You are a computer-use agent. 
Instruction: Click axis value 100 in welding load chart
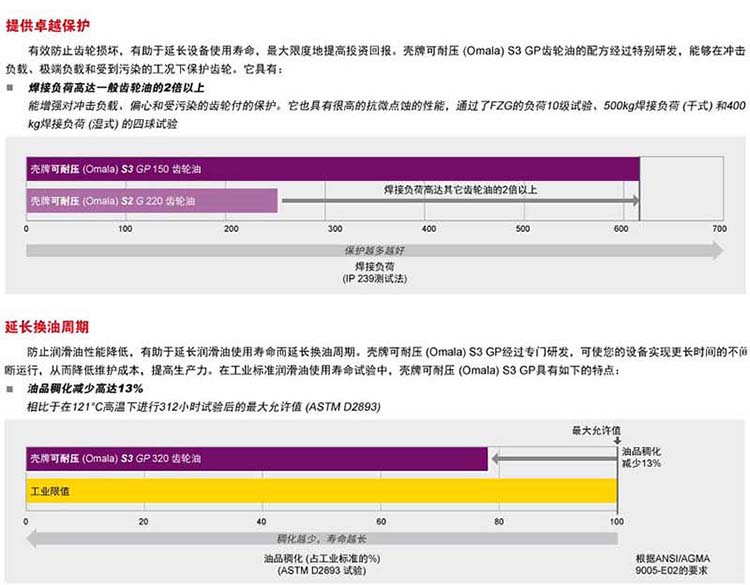(x=125, y=229)
